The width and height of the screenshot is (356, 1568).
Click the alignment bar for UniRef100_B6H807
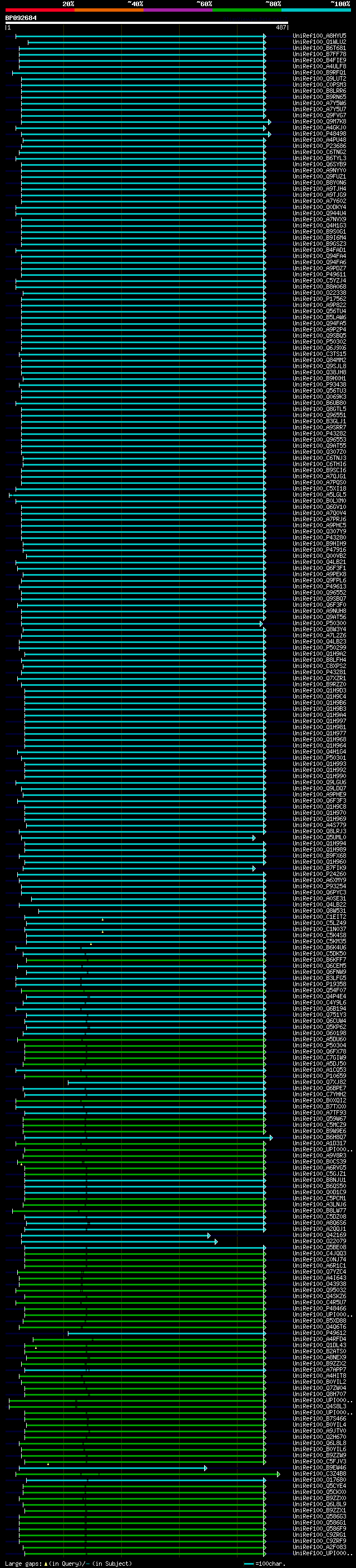click(149, 1137)
